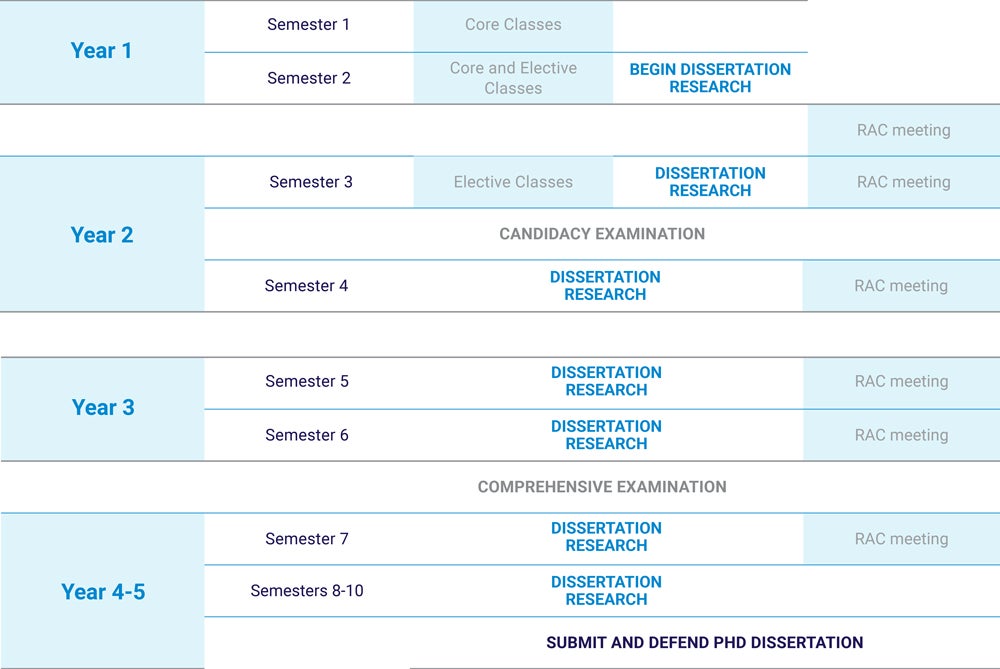Click the Core and Elective Classes cell
This screenshot has width=1000, height=669.
click(513, 78)
